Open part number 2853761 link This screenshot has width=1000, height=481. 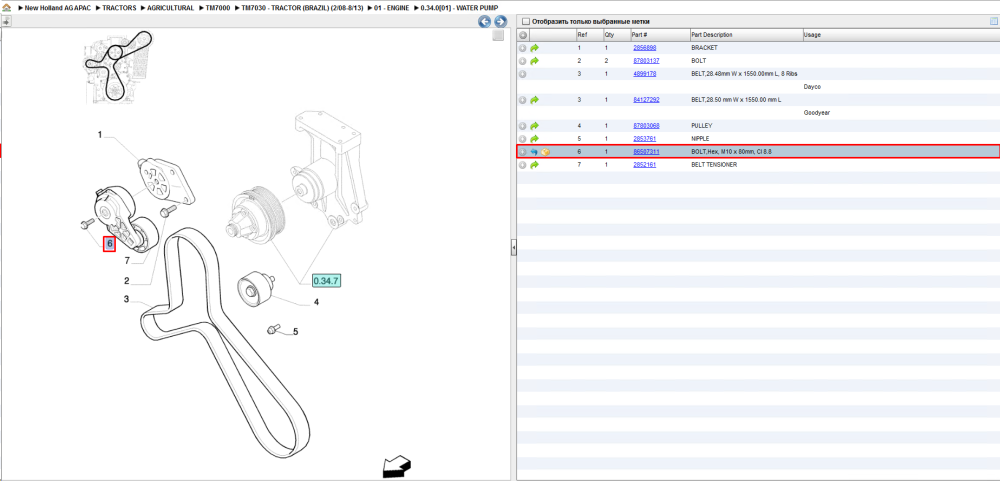[644, 138]
